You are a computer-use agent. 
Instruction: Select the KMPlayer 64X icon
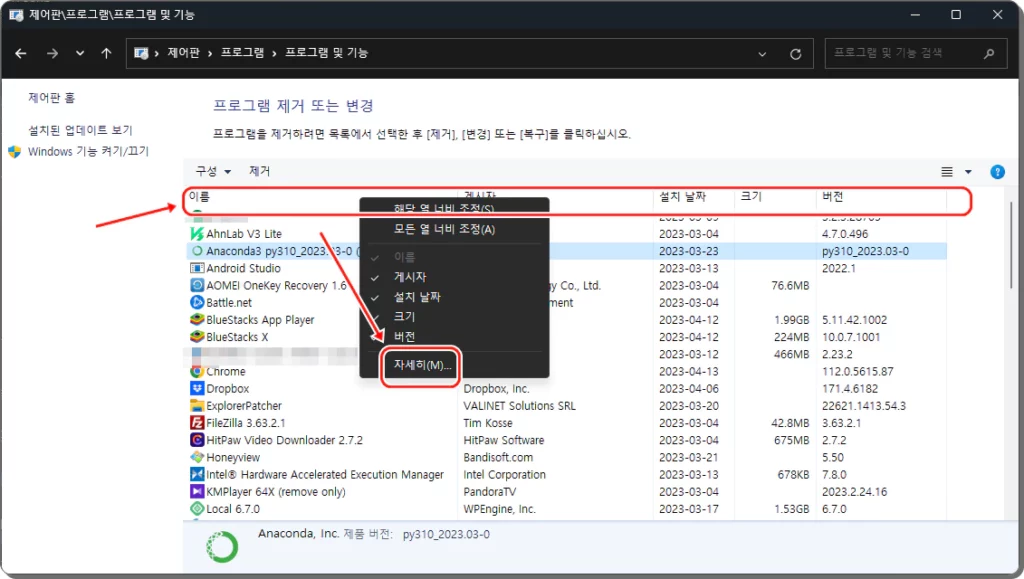[197, 492]
